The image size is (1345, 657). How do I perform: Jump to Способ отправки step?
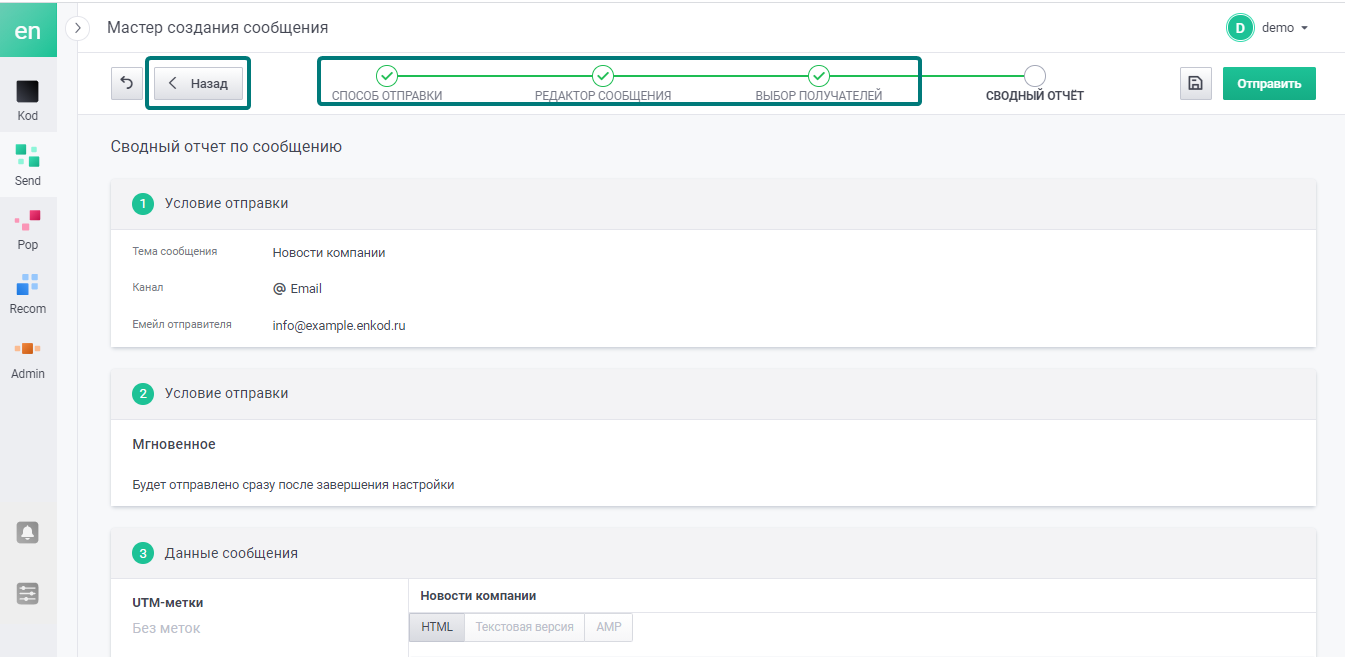click(x=387, y=84)
